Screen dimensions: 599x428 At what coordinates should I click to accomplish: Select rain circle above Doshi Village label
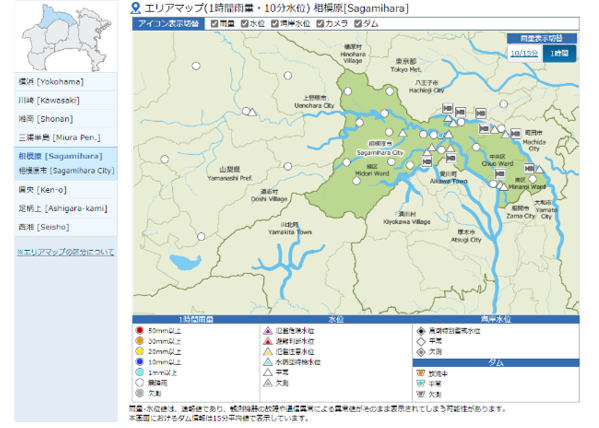point(288,166)
